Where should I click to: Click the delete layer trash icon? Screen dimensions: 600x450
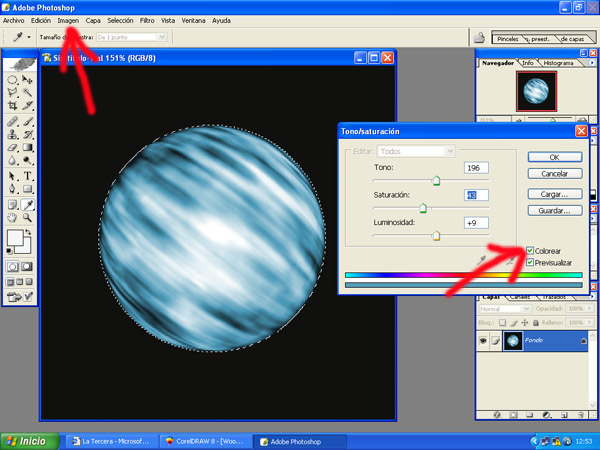click(580, 415)
